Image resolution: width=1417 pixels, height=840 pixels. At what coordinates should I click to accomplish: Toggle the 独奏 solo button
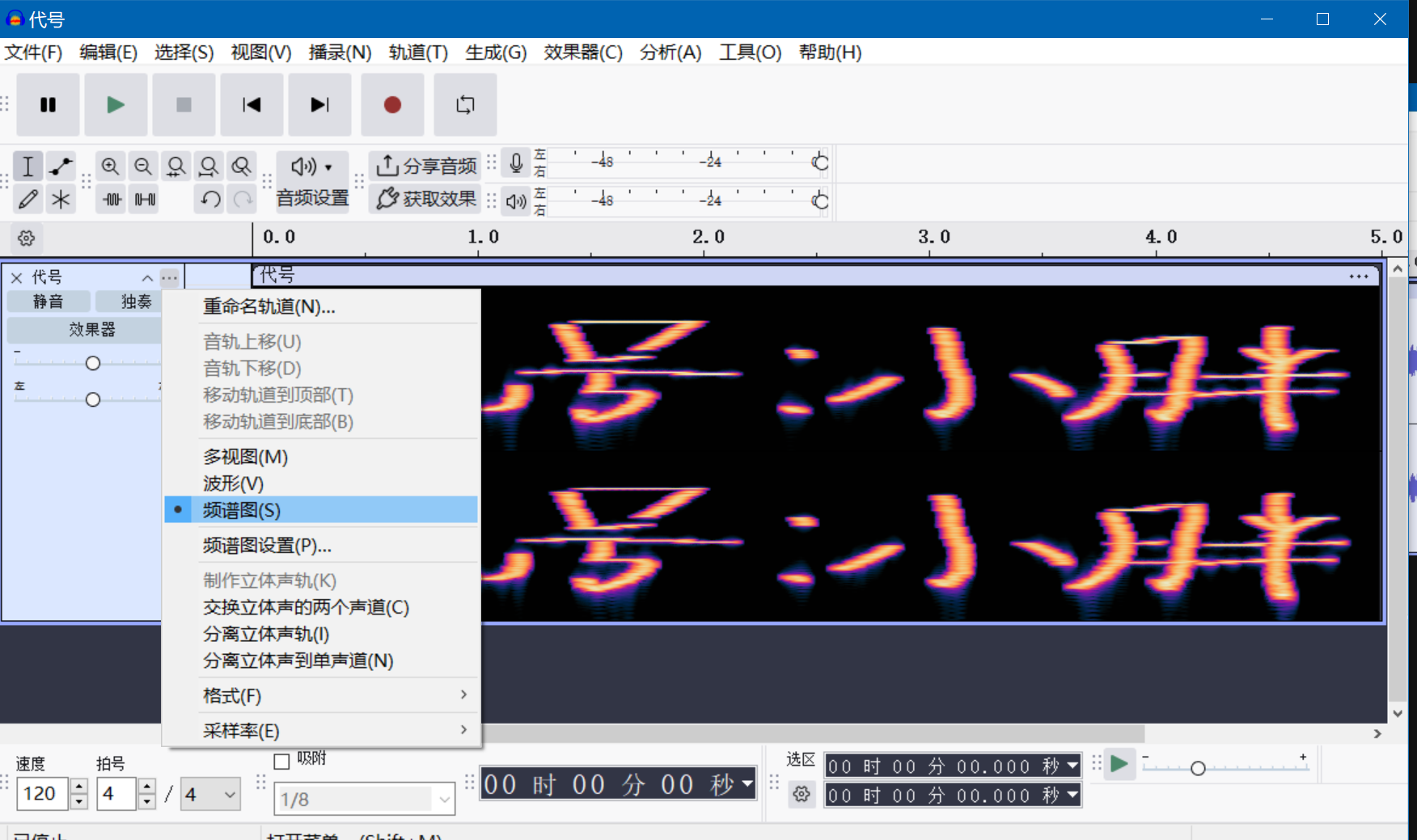point(135,302)
